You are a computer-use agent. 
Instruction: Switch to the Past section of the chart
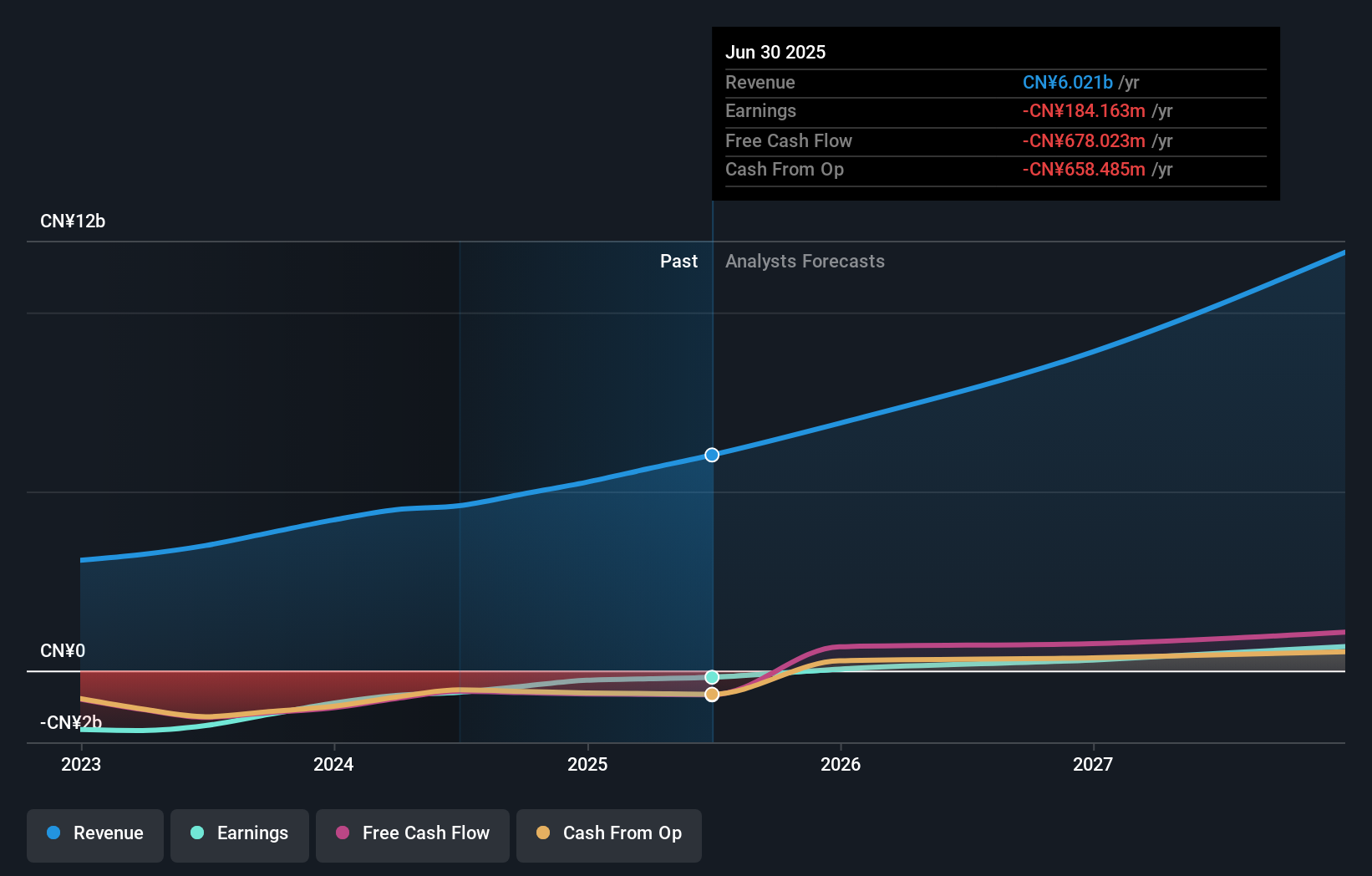pyautogui.click(x=678, y=261)
